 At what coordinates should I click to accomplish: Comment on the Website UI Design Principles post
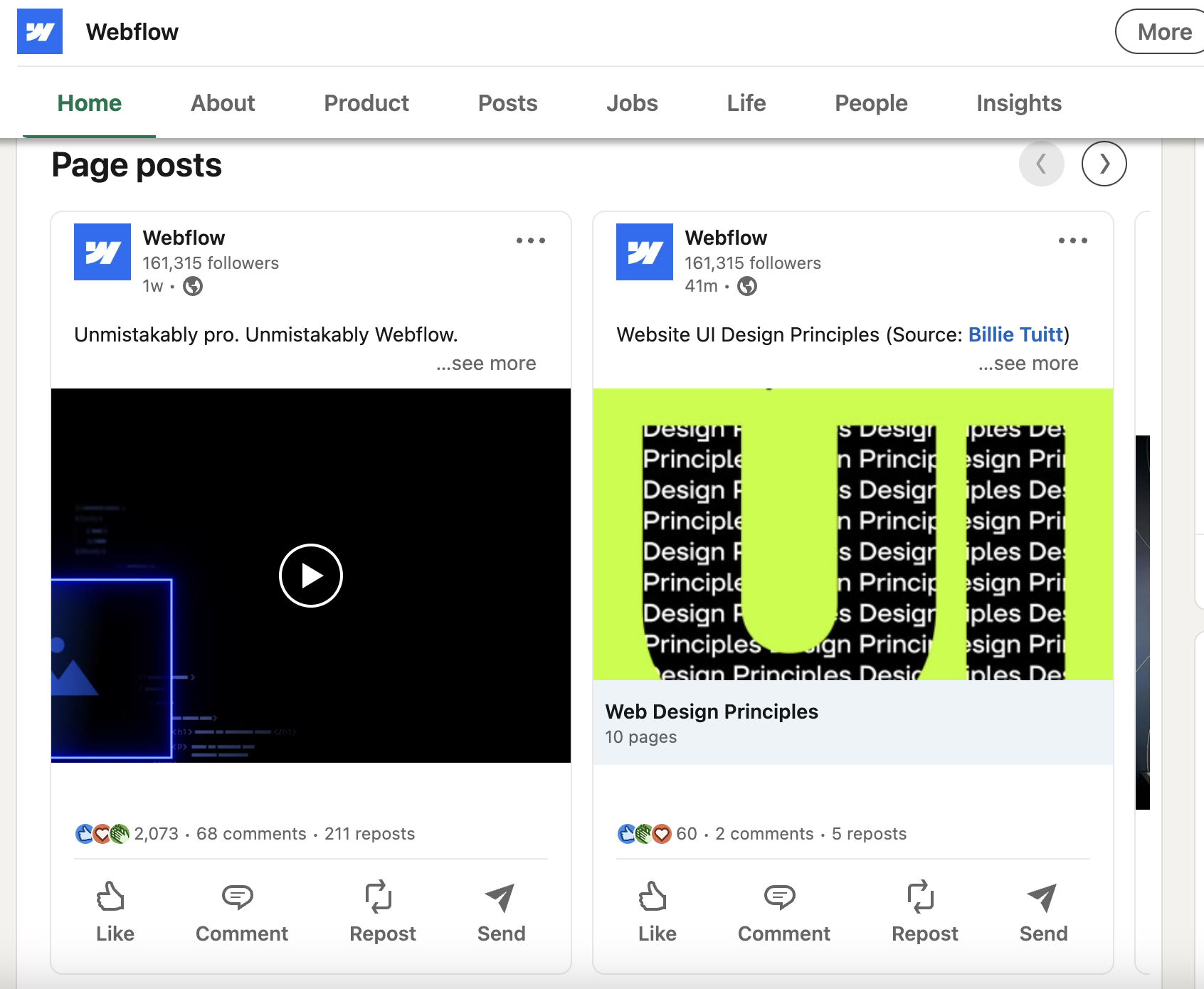pos(784,912)
